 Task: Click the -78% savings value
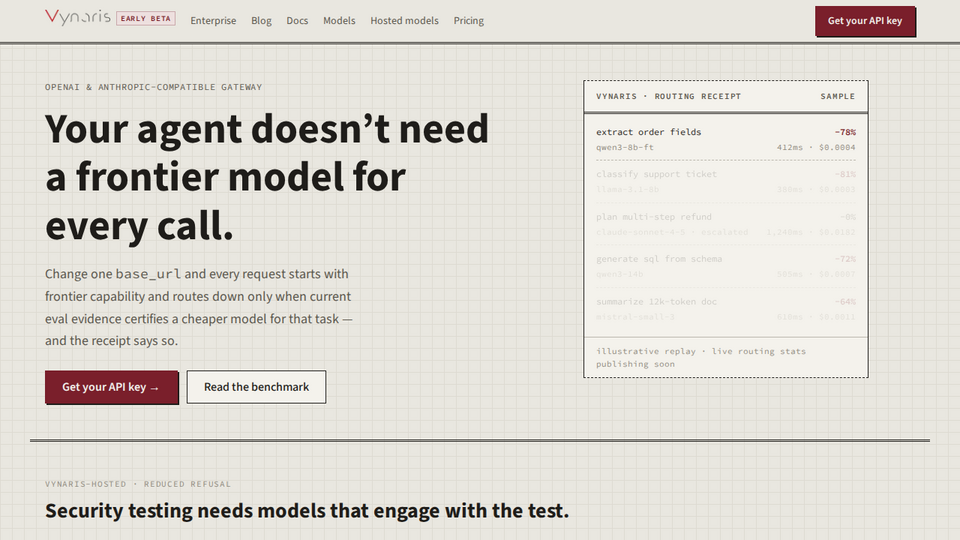tap(845, 132)
